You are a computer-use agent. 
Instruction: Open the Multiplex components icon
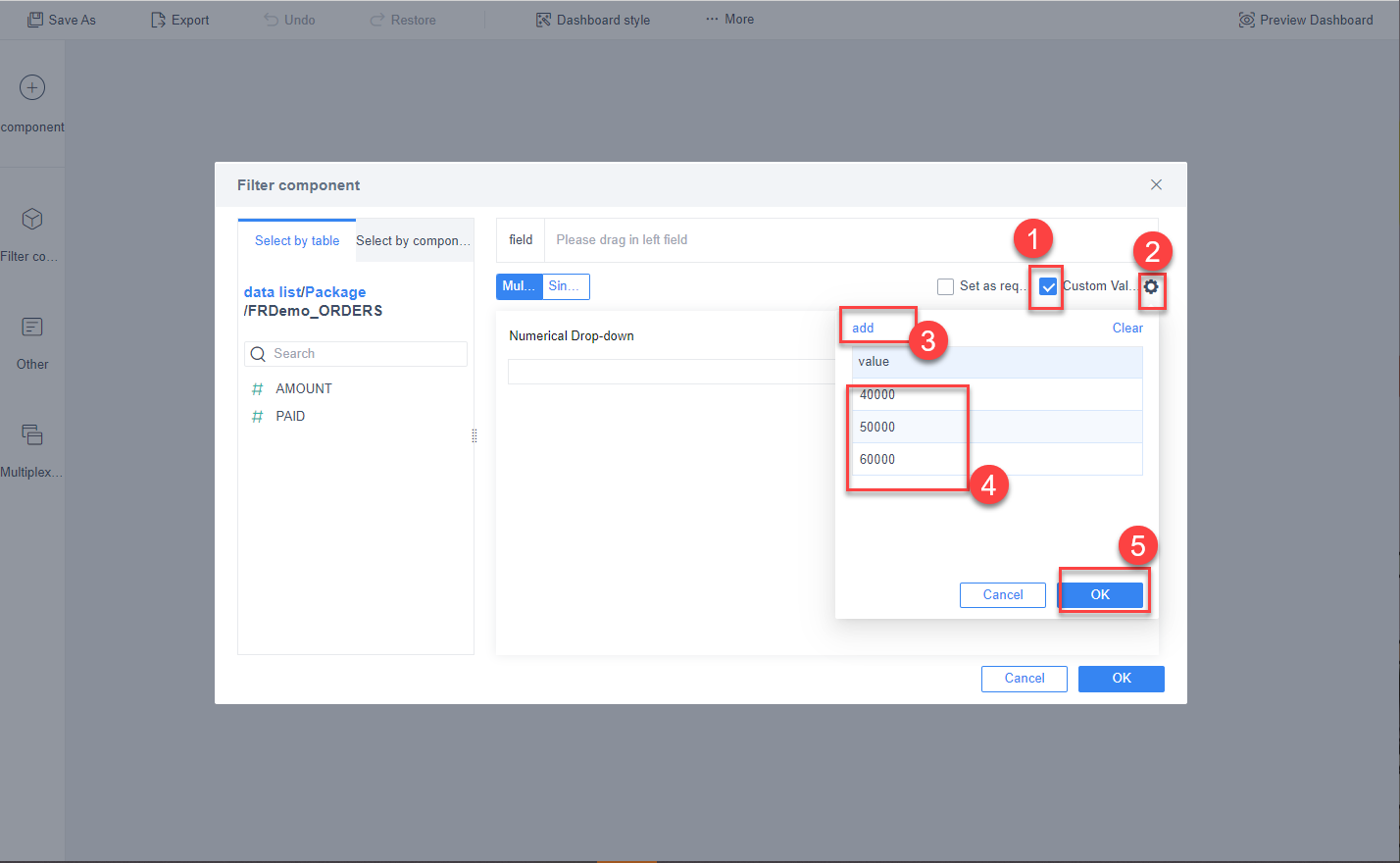(32, 434)
